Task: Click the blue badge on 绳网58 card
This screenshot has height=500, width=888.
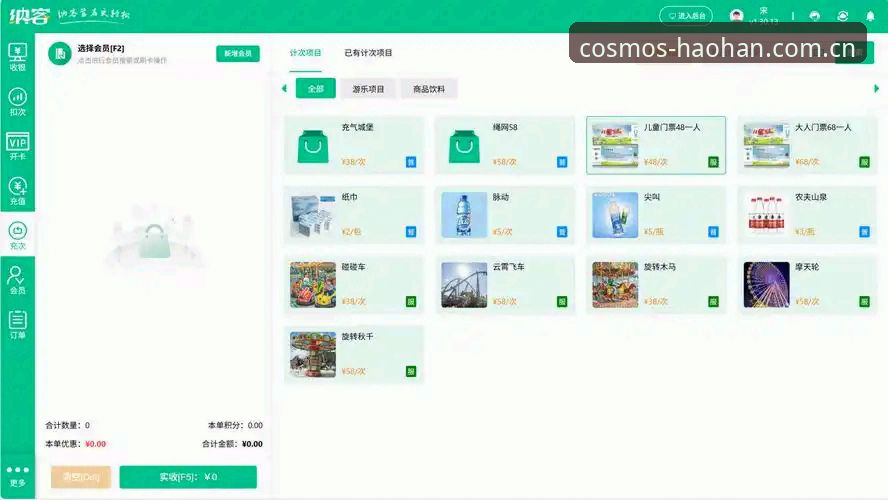Action: point(562,162)
